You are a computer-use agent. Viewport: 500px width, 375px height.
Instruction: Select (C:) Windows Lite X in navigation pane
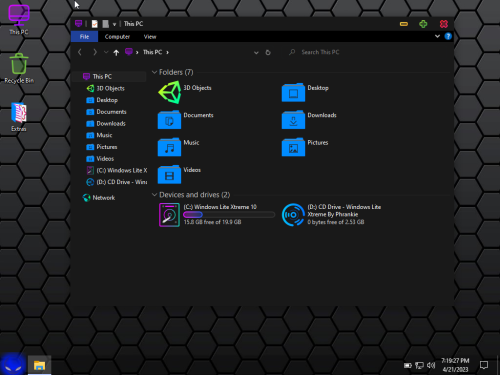coord(117,170)
